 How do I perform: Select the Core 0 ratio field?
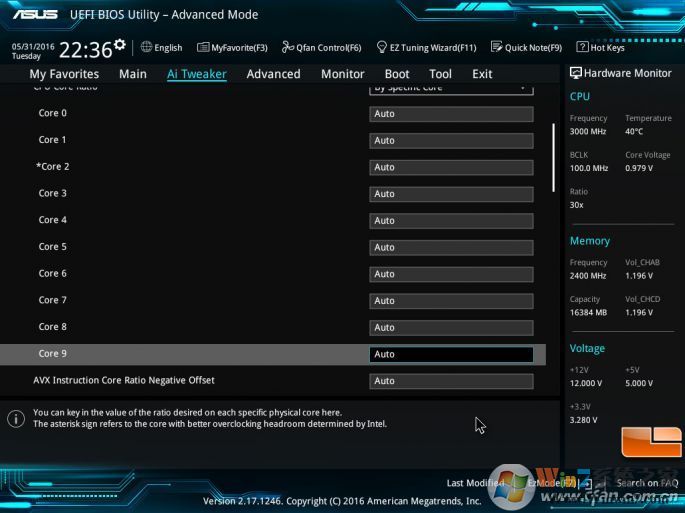(451, 114)
